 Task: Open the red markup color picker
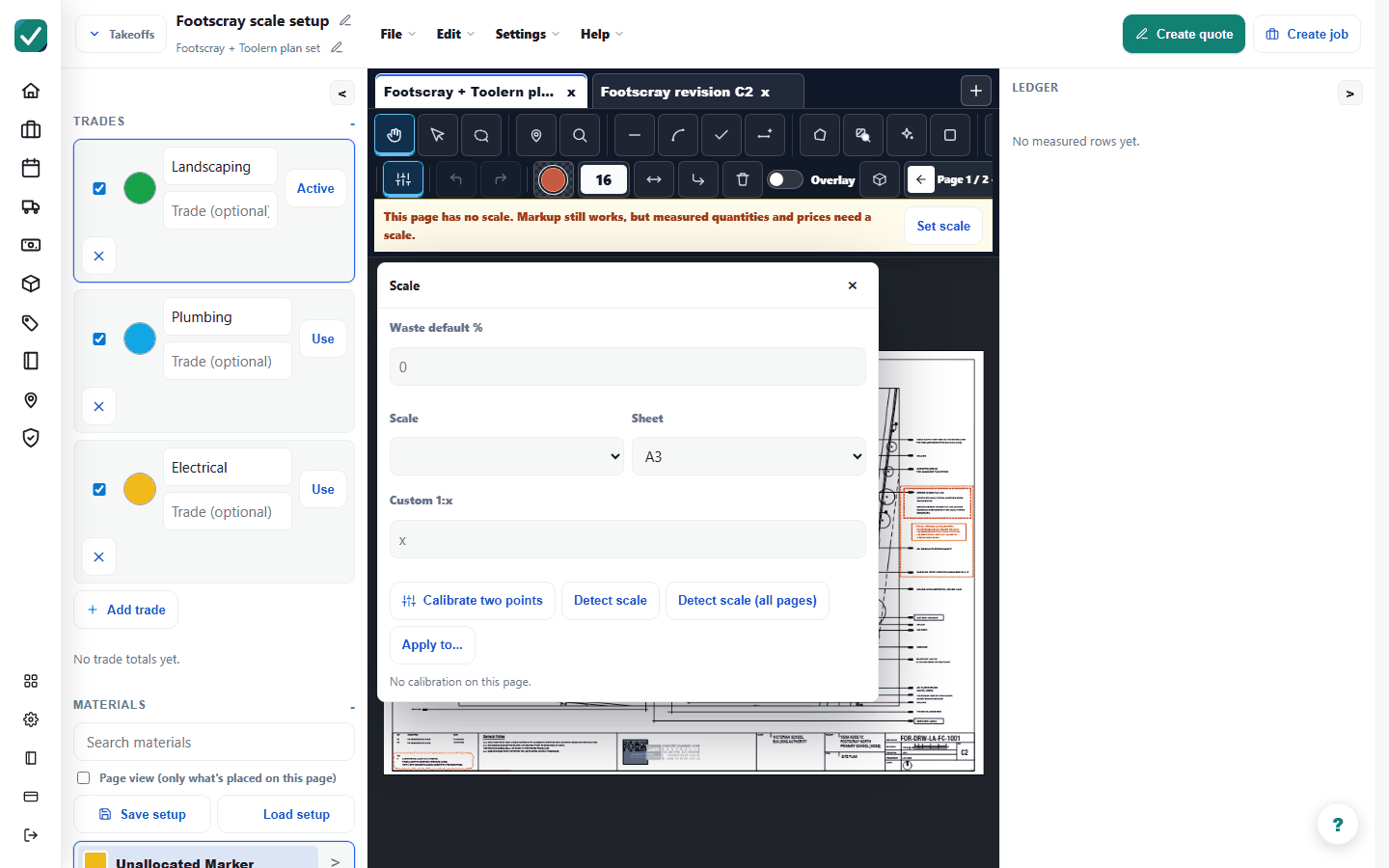553,179
